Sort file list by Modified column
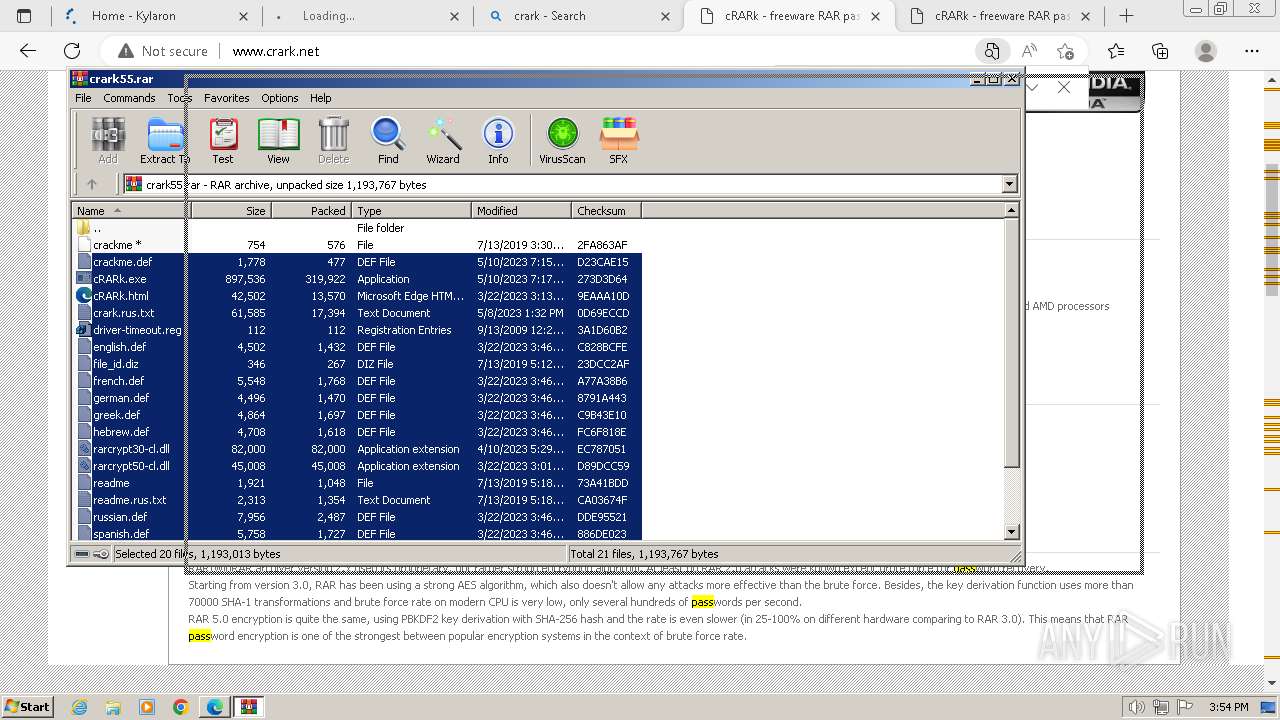The height and width of the screenshot is (720, 1280). (521, 210)
